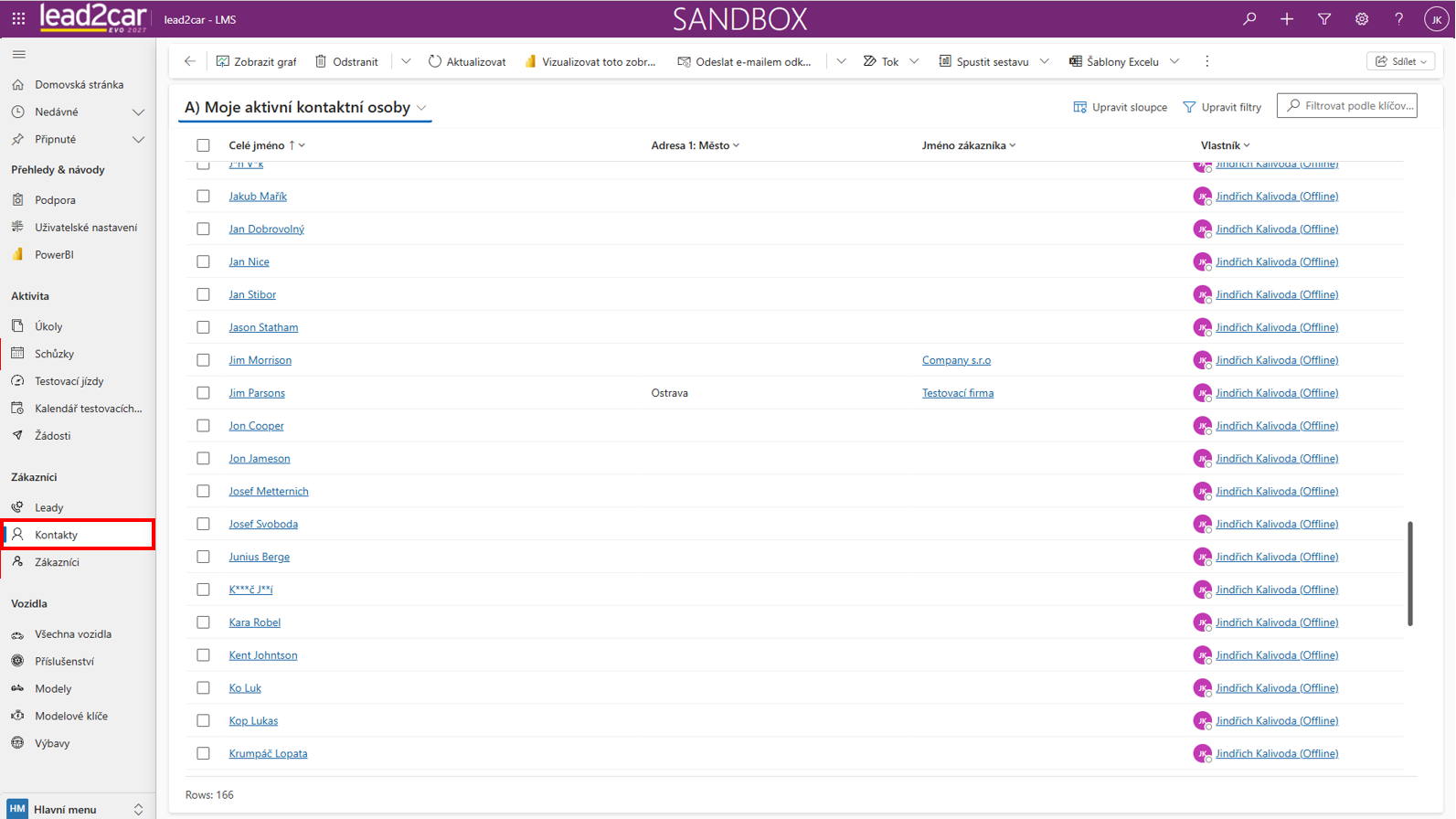Click Aktualizovat refresh button
Viewport: 1456px width, 819px height.
pyautogui.click(x=467, y=61)
